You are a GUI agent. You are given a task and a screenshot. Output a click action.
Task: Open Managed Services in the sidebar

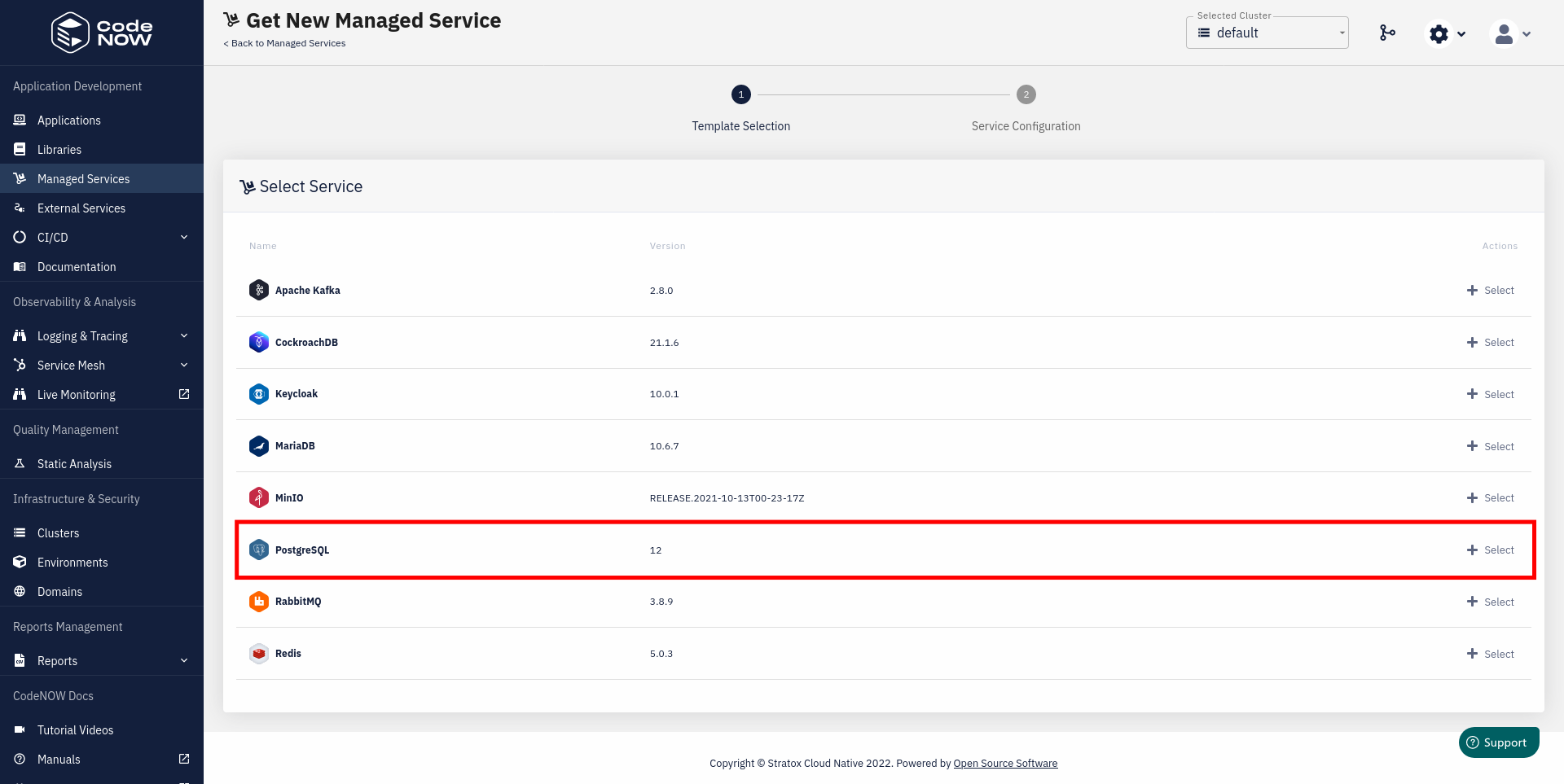click(102, 179)
